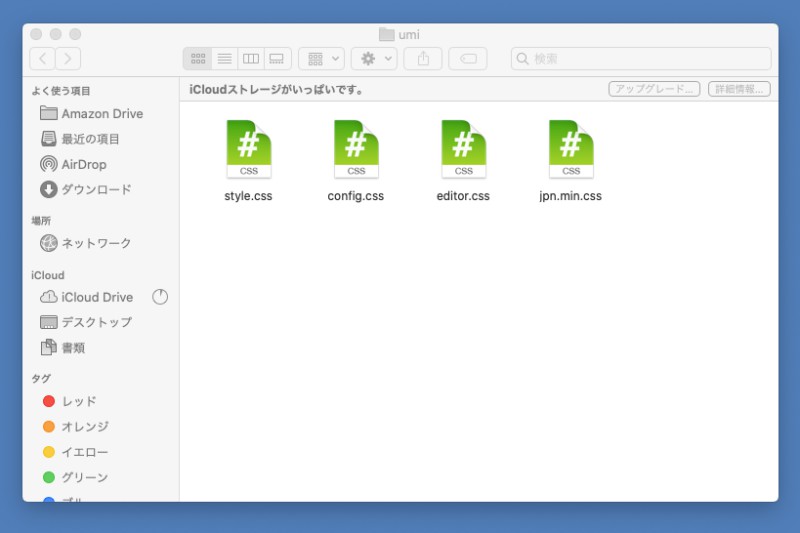Image resolution: width=800 pixels, height=533 pixels.
Task: Select the config.css file icon
Action: [x=356, y=149]
